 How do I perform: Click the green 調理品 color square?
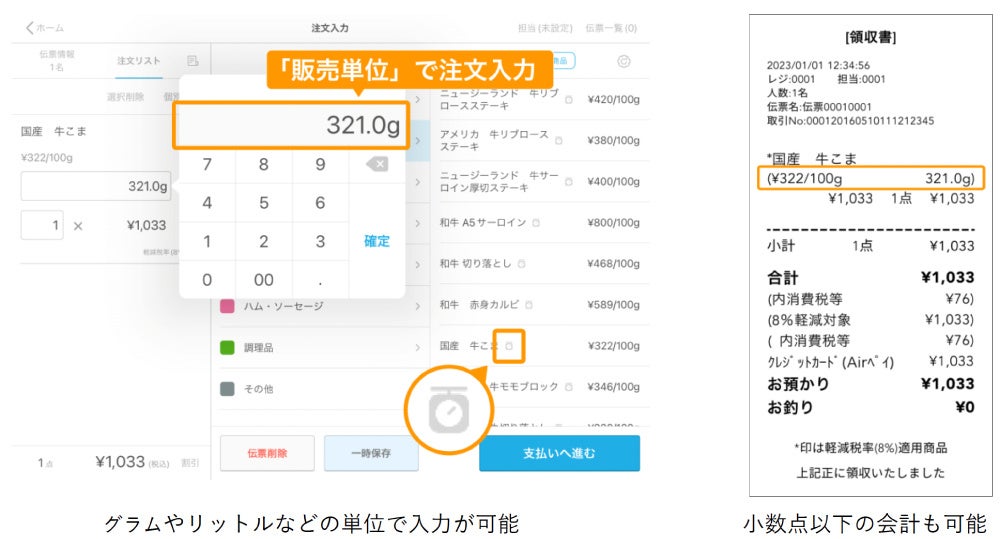point(227,348)
